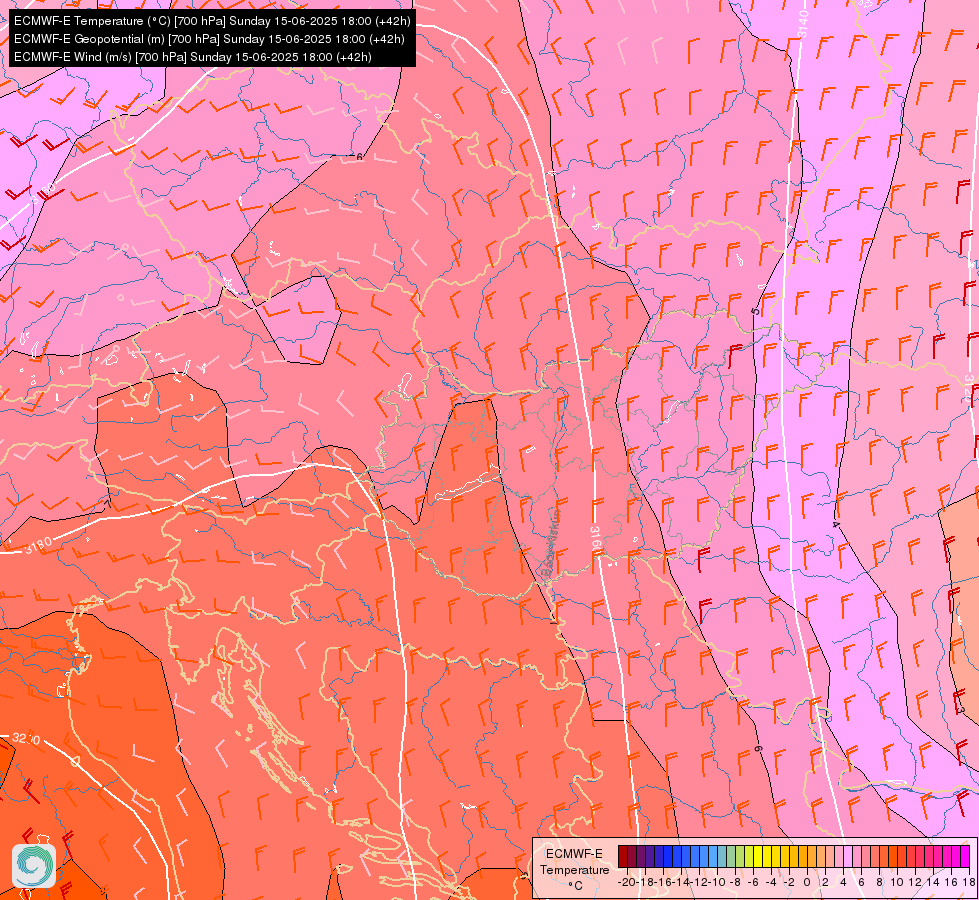The image size is (979, 900).
Task: Click the -18 legend scale value
Action: pos(645,882)
